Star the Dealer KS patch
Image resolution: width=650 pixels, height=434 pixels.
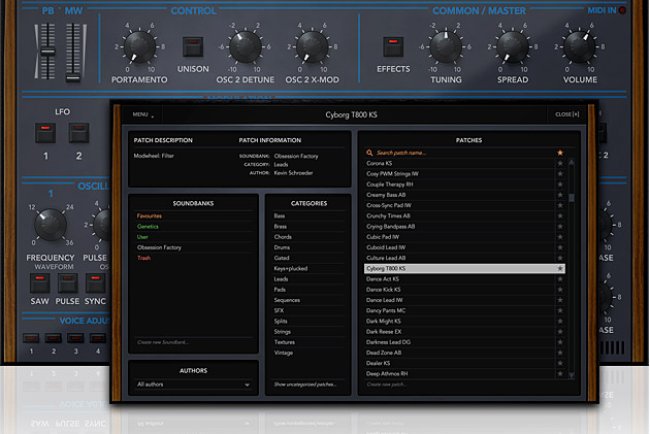point(560,363)
